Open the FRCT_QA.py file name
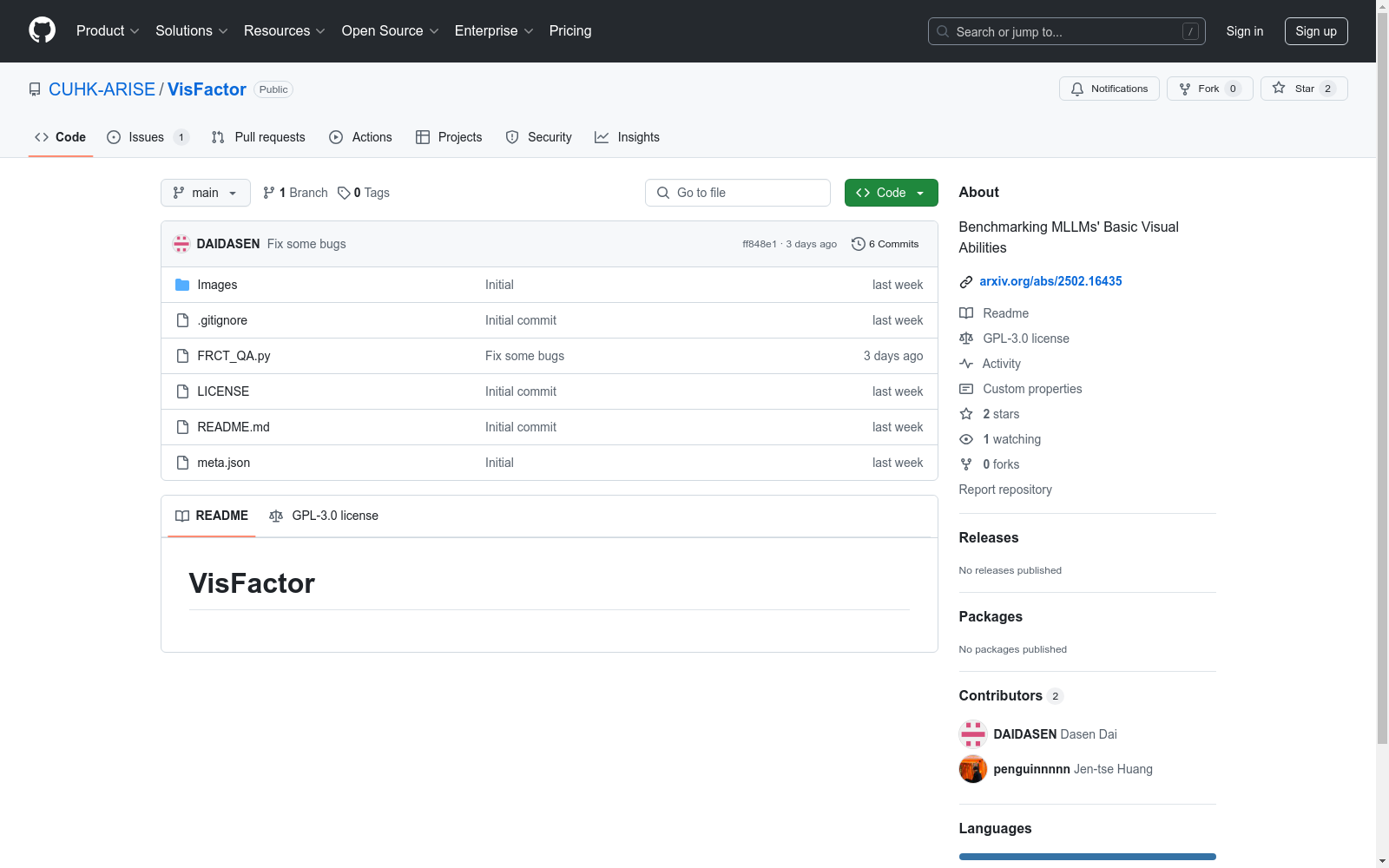The image size is (1389, 868). 234,356
